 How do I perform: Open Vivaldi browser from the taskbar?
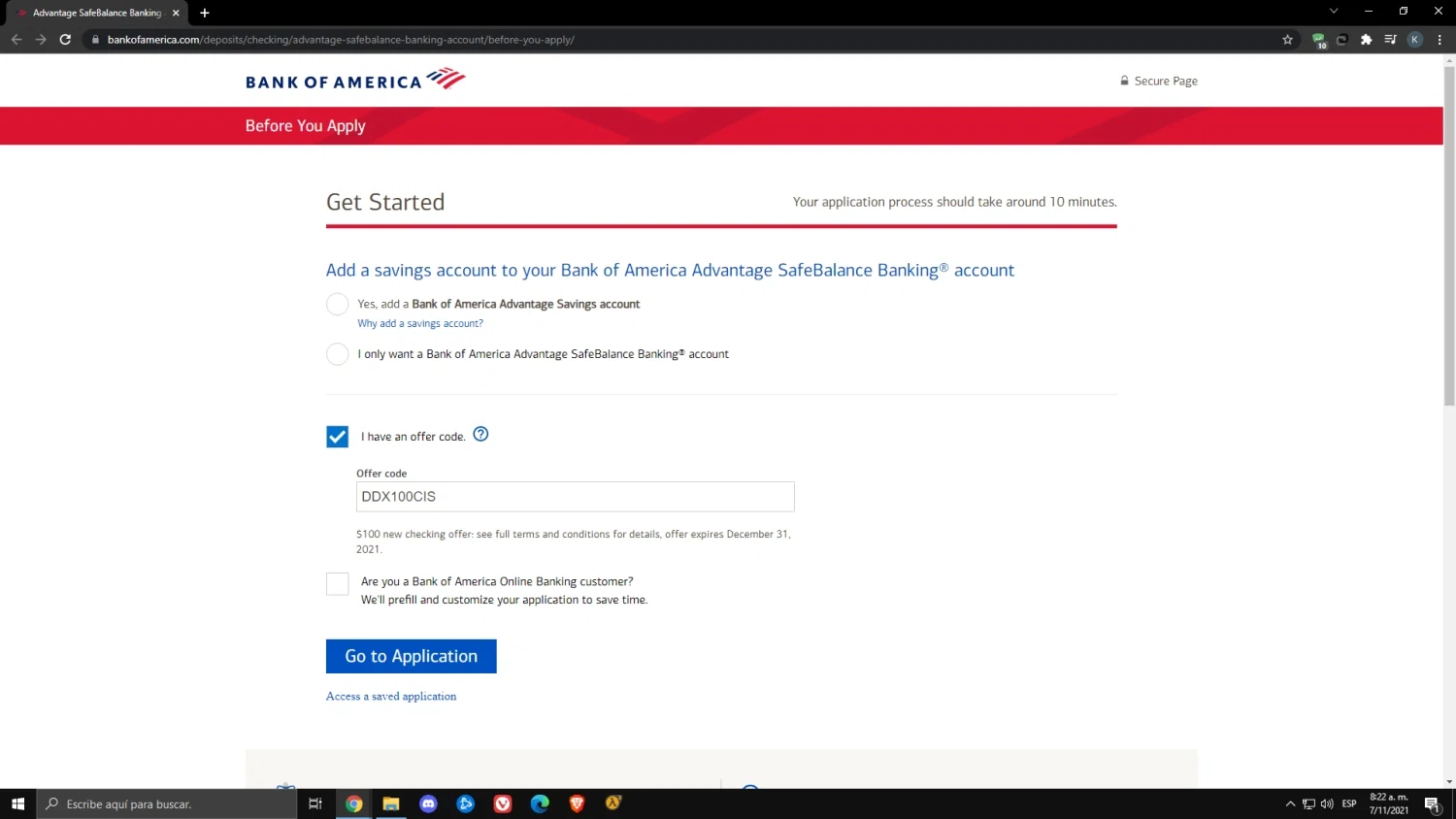pyautogui.click(x=503, y=803)
